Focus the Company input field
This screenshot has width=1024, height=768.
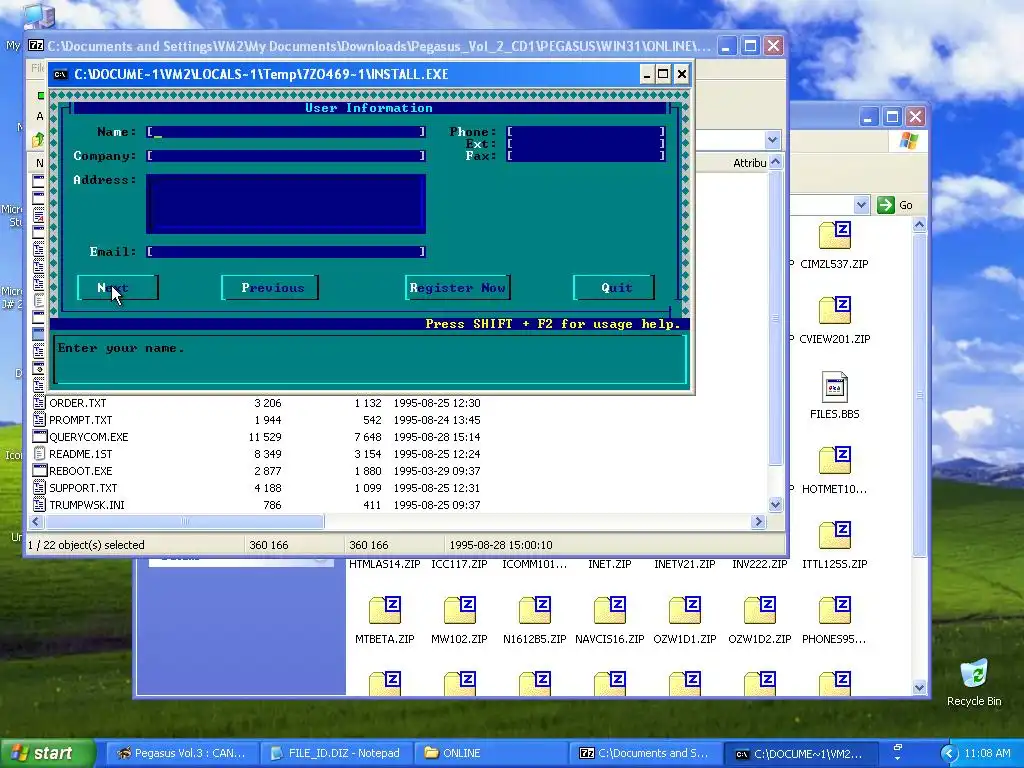pos(286,156)
